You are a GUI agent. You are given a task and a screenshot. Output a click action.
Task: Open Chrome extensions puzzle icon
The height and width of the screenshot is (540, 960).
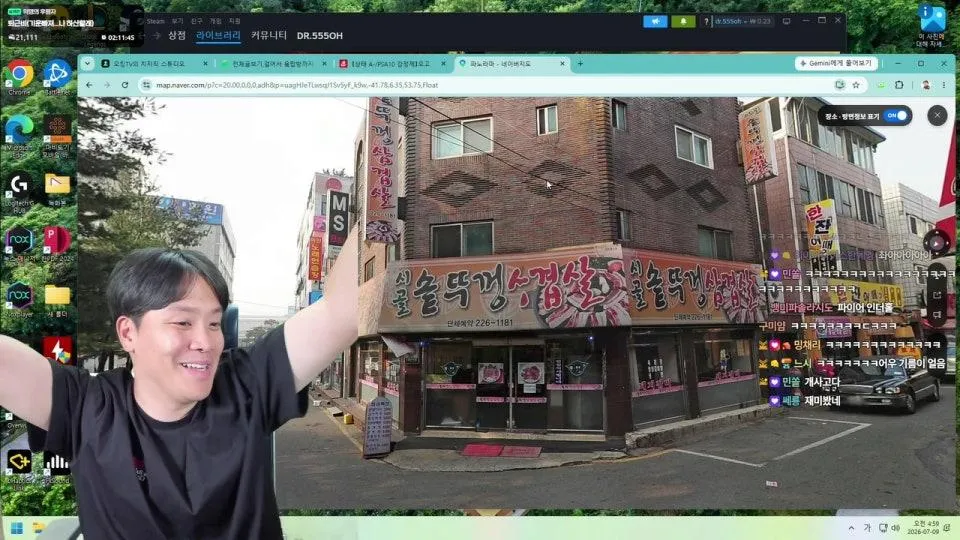pyautogui.click(x=899, y=85)
